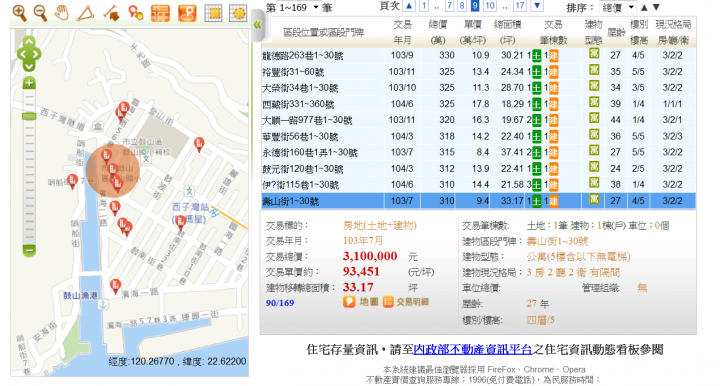Select the 大順一路977巷1~30號 row

[x=478, y=120]
